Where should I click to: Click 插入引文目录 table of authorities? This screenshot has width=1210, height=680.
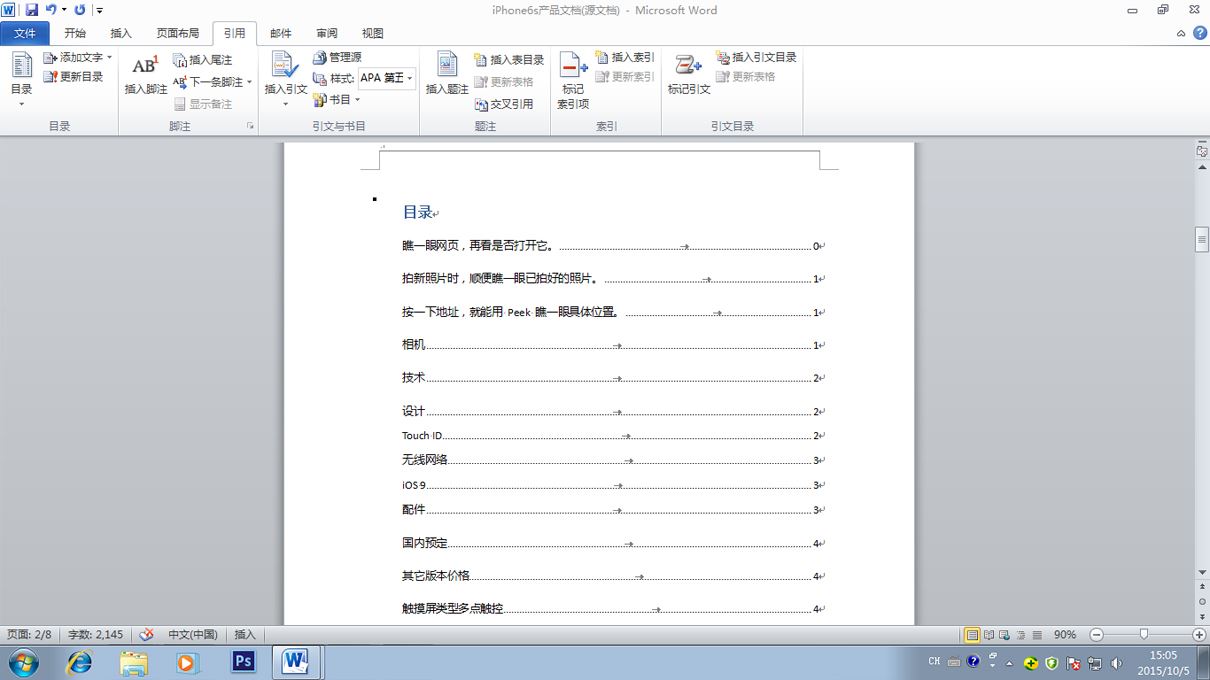tap(757, 57)
